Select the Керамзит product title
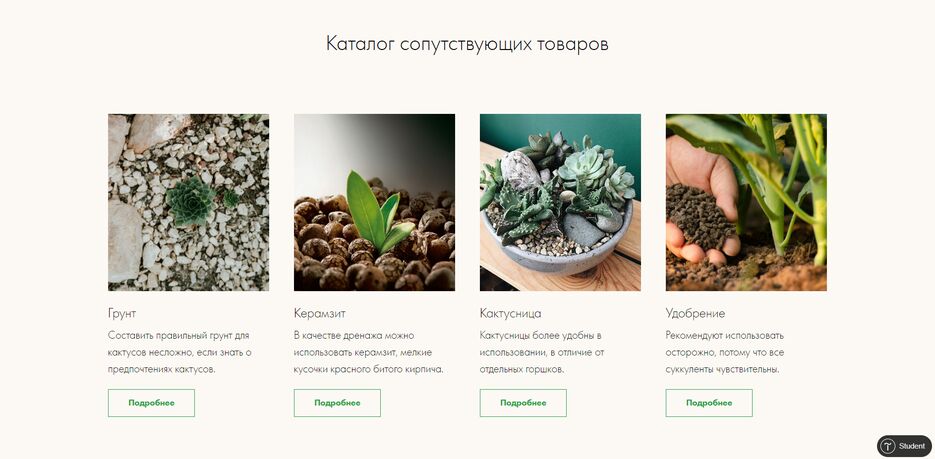 (320, 314)
